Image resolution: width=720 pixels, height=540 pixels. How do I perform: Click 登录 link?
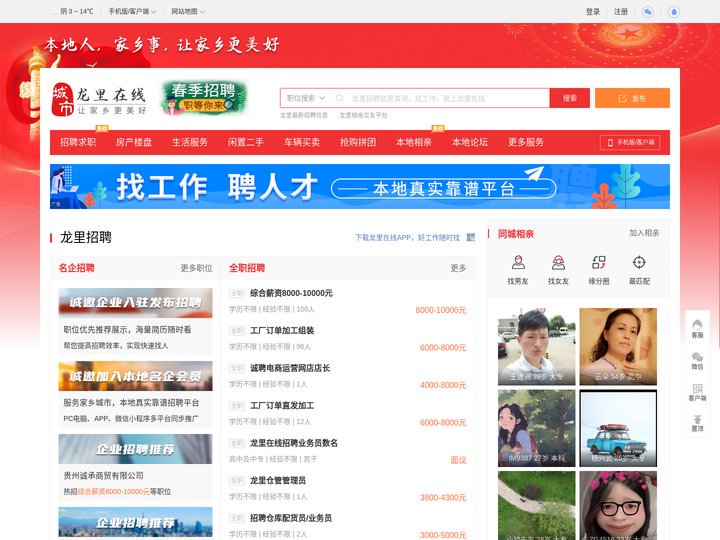(x=593, y=11)
